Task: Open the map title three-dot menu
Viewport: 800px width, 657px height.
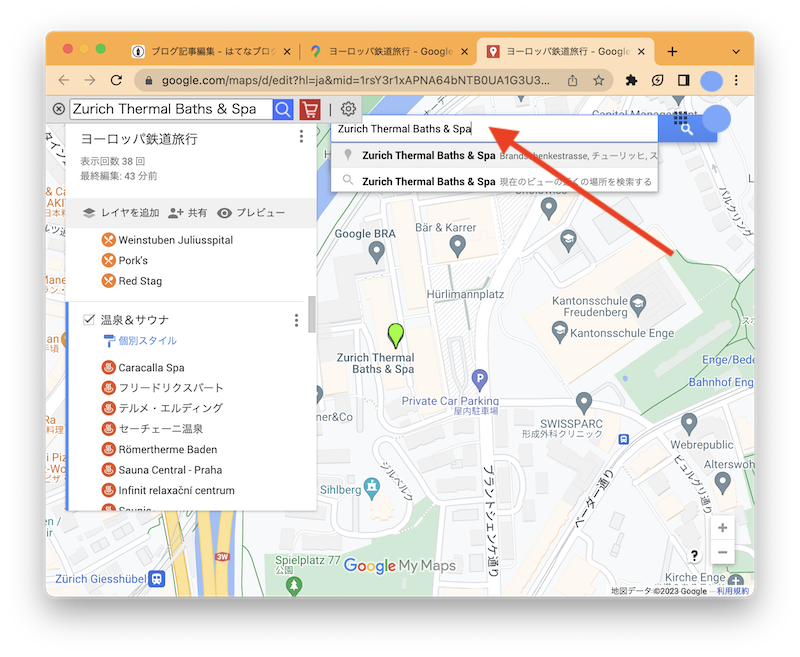Action: pyautogui.click(x=301, y=136)
